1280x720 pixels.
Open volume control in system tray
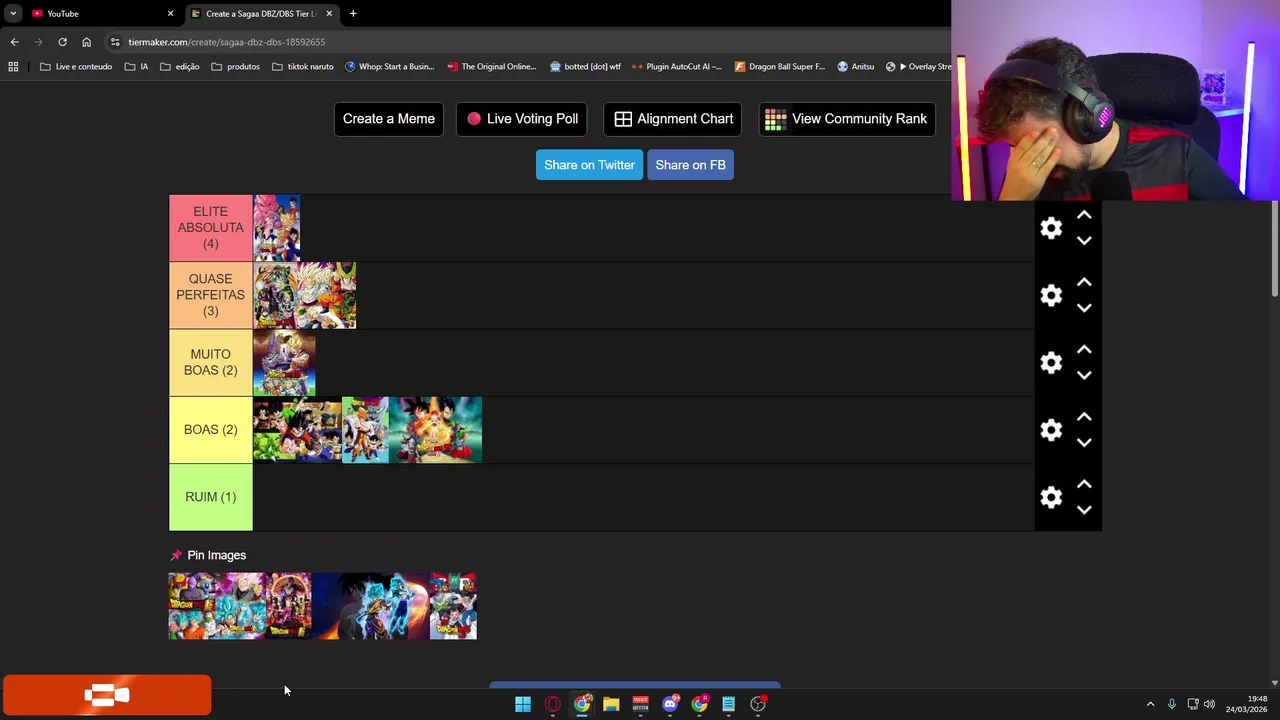[1209, 704]
